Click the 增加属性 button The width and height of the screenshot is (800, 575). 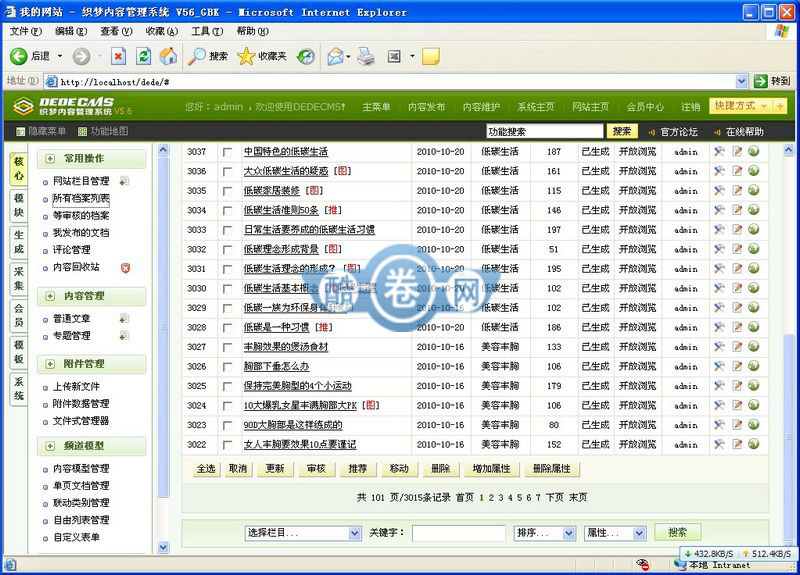[492, 468]
